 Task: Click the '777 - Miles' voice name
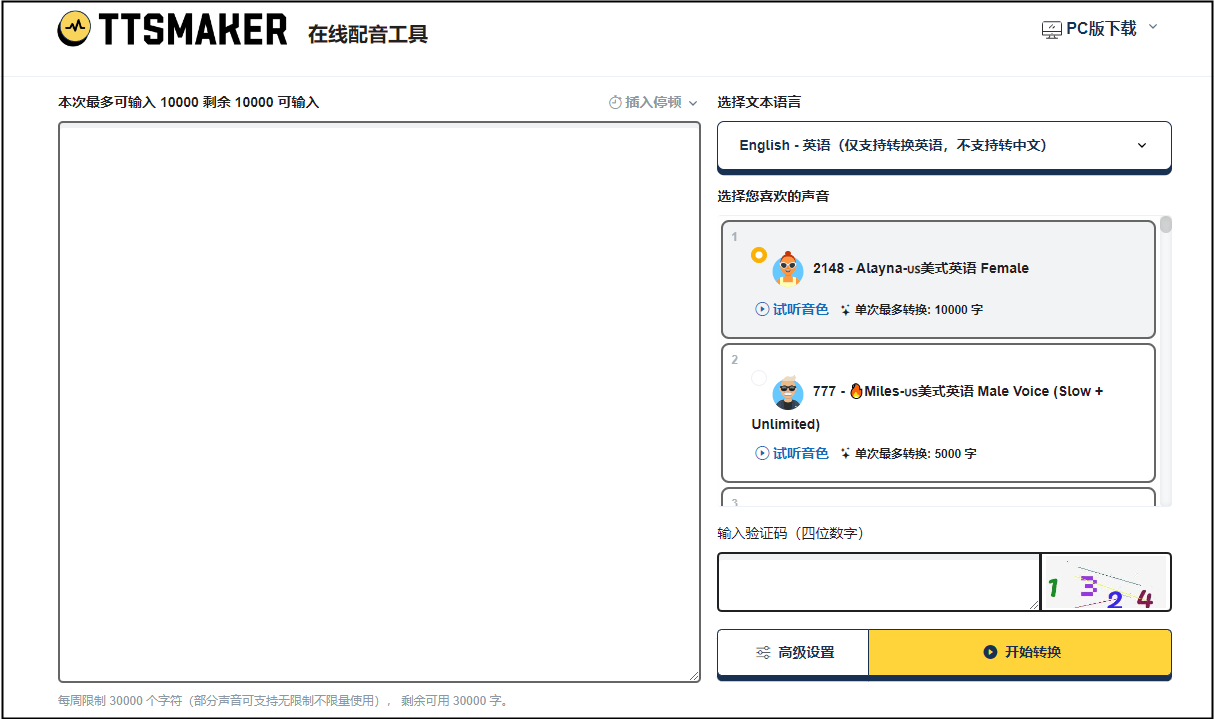928,407
